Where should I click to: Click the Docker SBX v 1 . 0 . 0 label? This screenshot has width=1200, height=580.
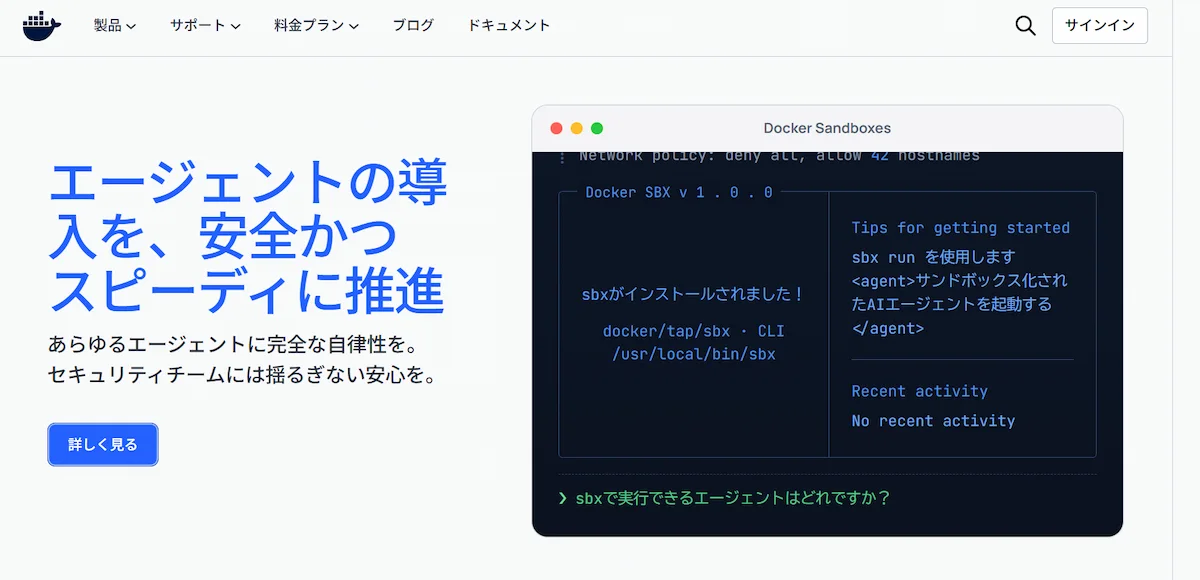[679, 192]
